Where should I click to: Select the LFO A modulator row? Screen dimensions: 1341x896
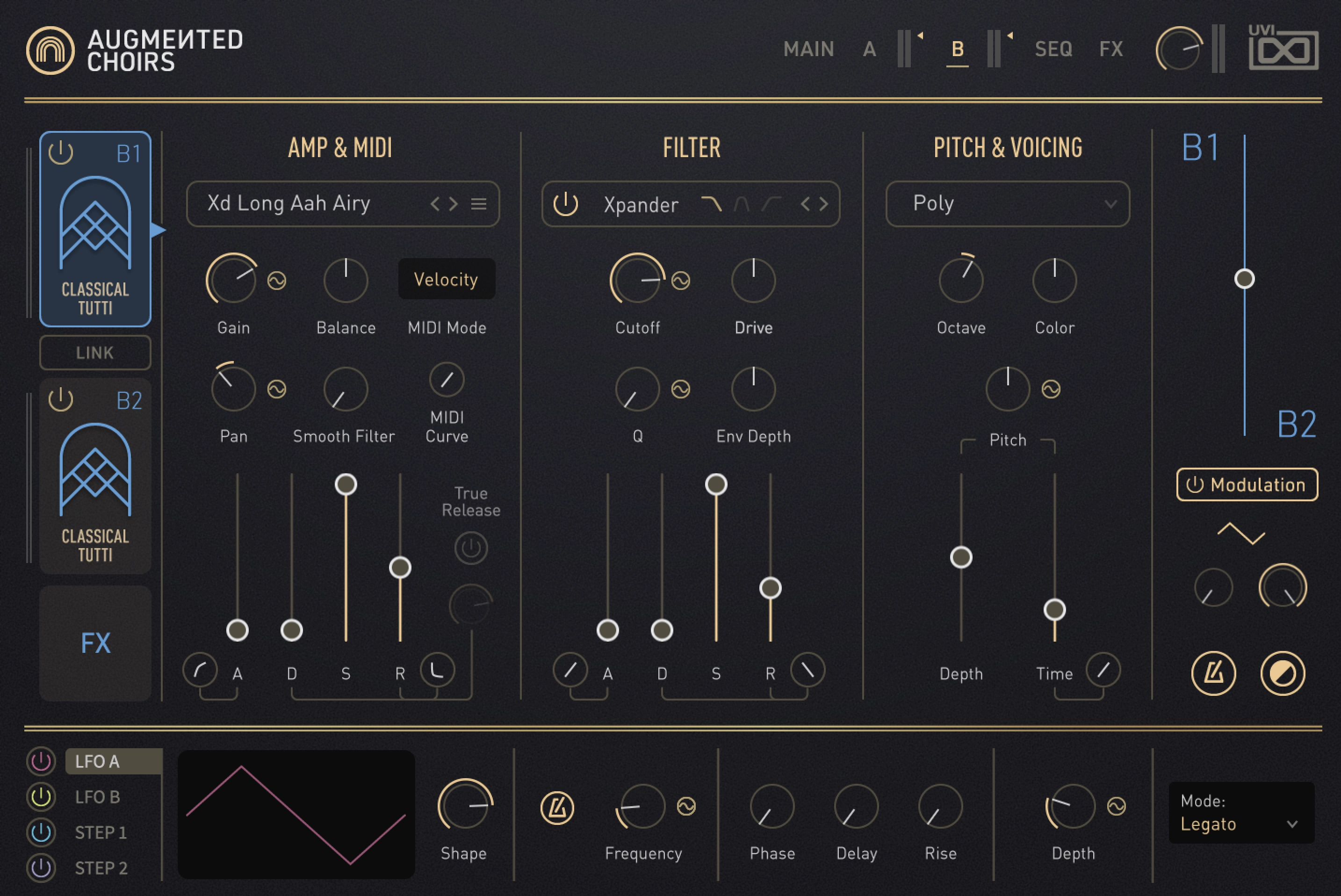coord(113,761)
